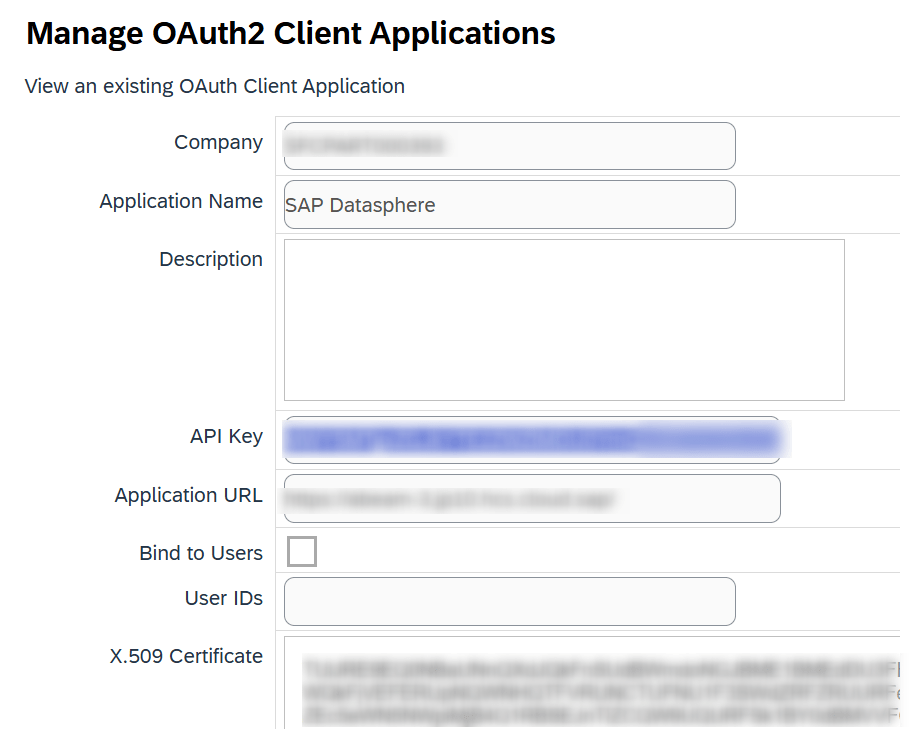Click the "Description" label text

point(211,259)
